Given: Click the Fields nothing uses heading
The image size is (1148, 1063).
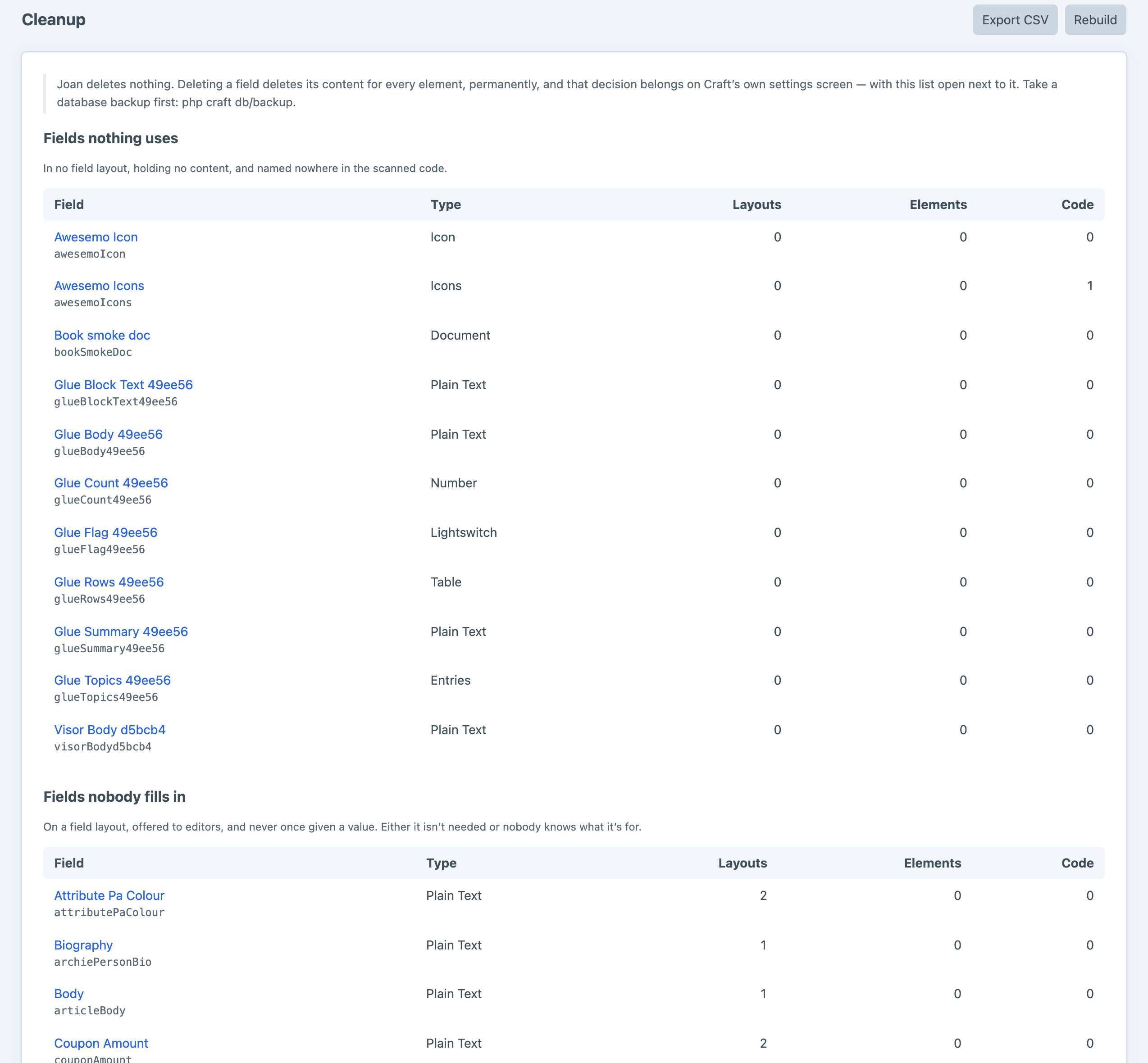Looking at the screenshot, I should (x=110, y=138).
